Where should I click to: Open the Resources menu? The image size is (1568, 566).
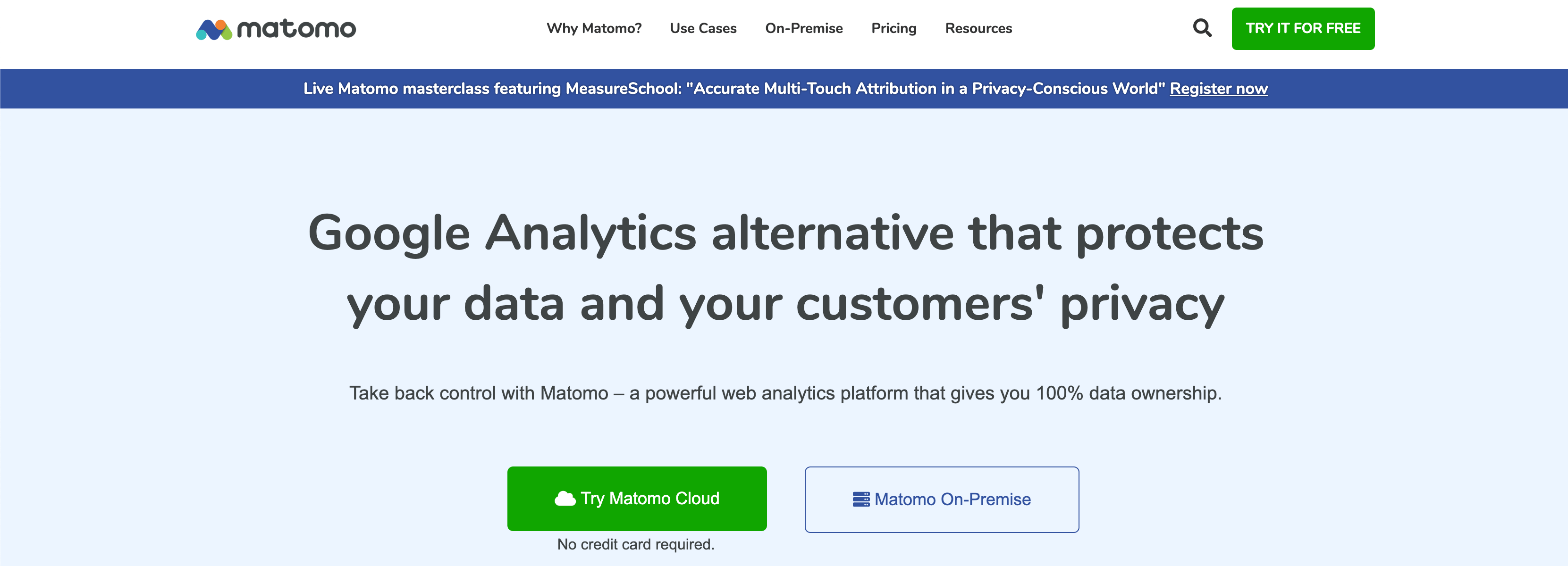(978, 29)
